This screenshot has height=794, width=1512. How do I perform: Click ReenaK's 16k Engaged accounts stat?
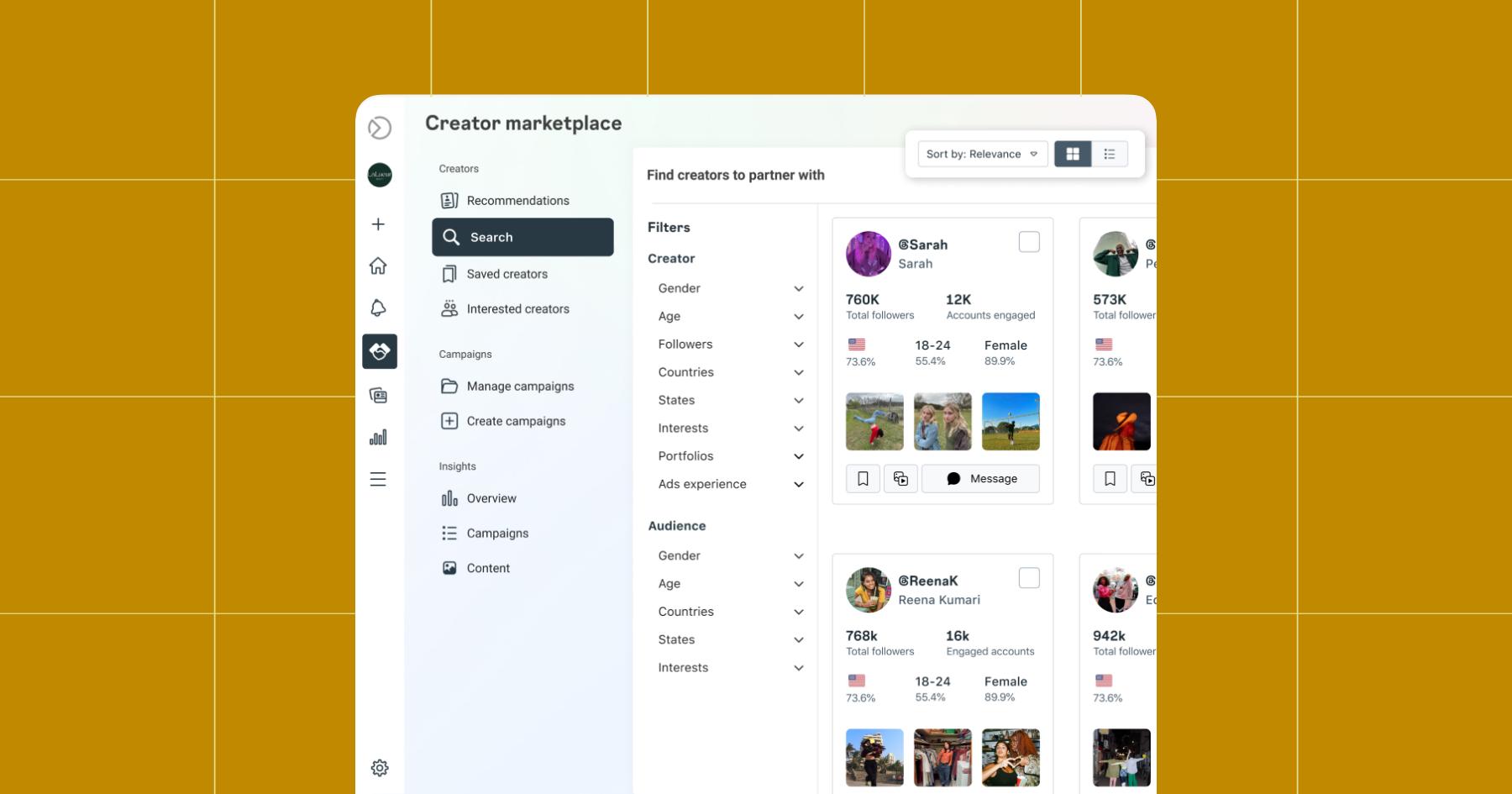[x=990, y=643]
